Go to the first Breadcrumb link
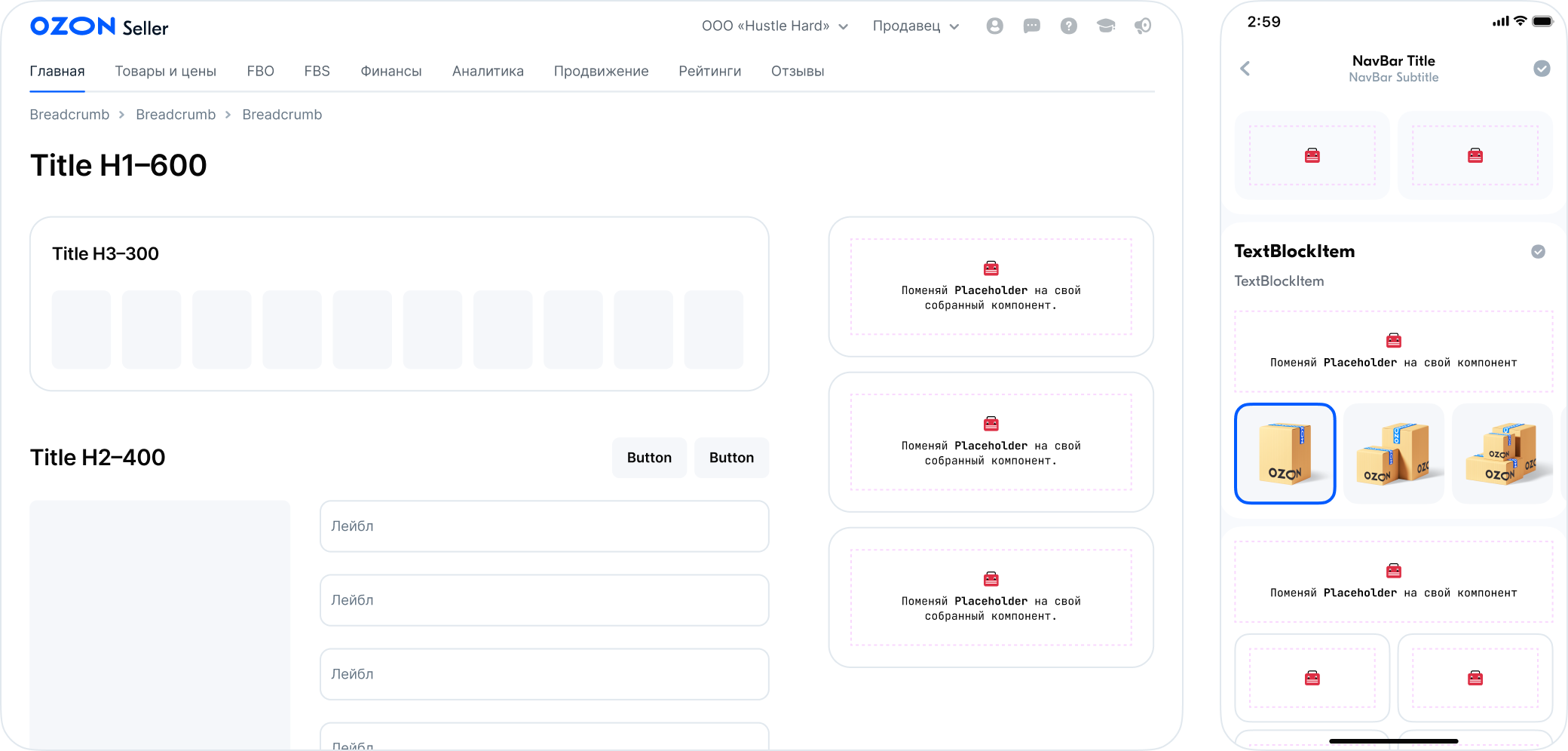This screenshot has width=1568, height=751. (69, 115)
